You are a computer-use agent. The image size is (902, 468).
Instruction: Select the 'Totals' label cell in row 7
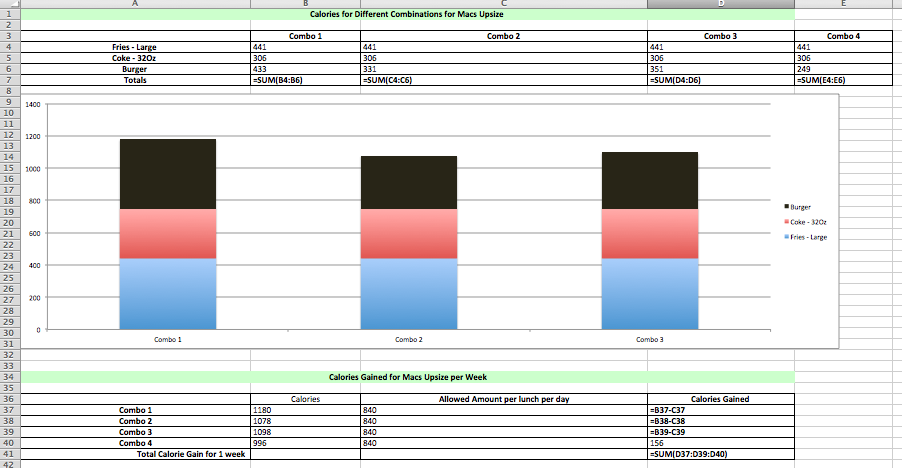pyautogui.click(x=136, y=80)
